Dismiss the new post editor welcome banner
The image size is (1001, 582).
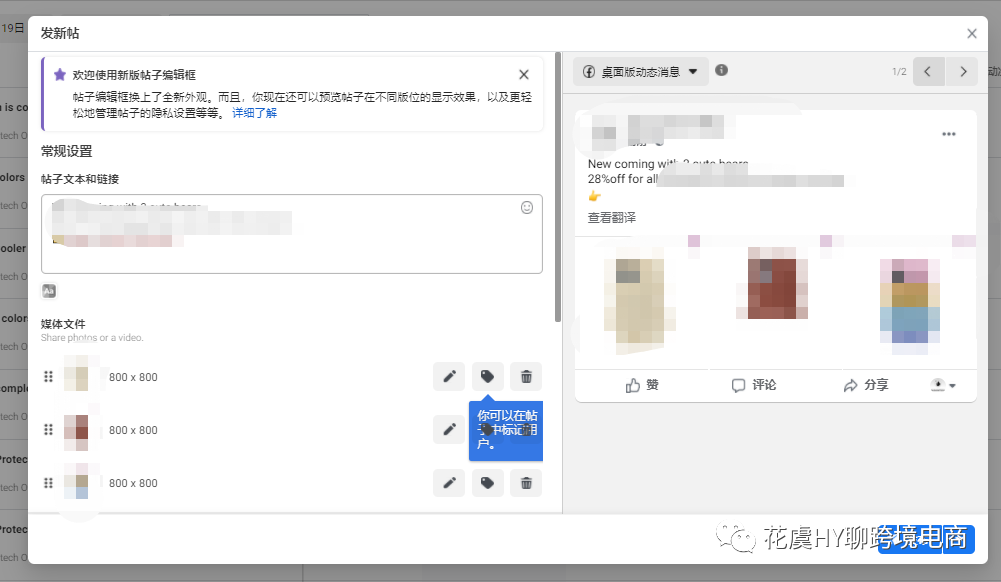click(x=523, y=74)
